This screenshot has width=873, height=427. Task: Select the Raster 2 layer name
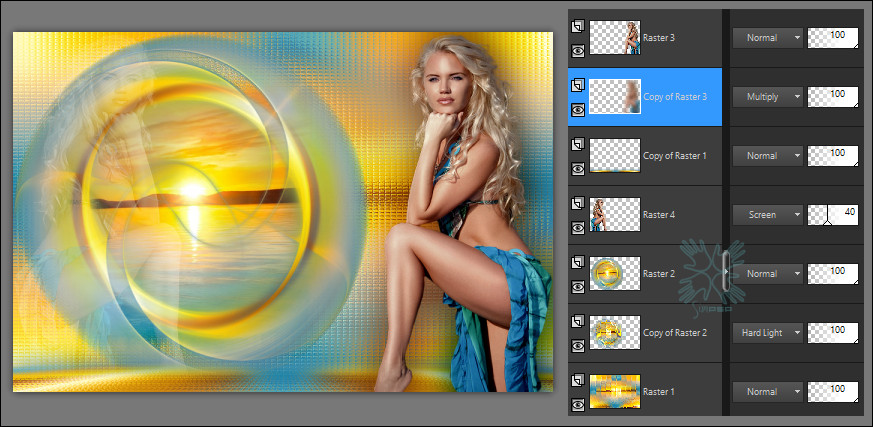click(x=660, y=273)
